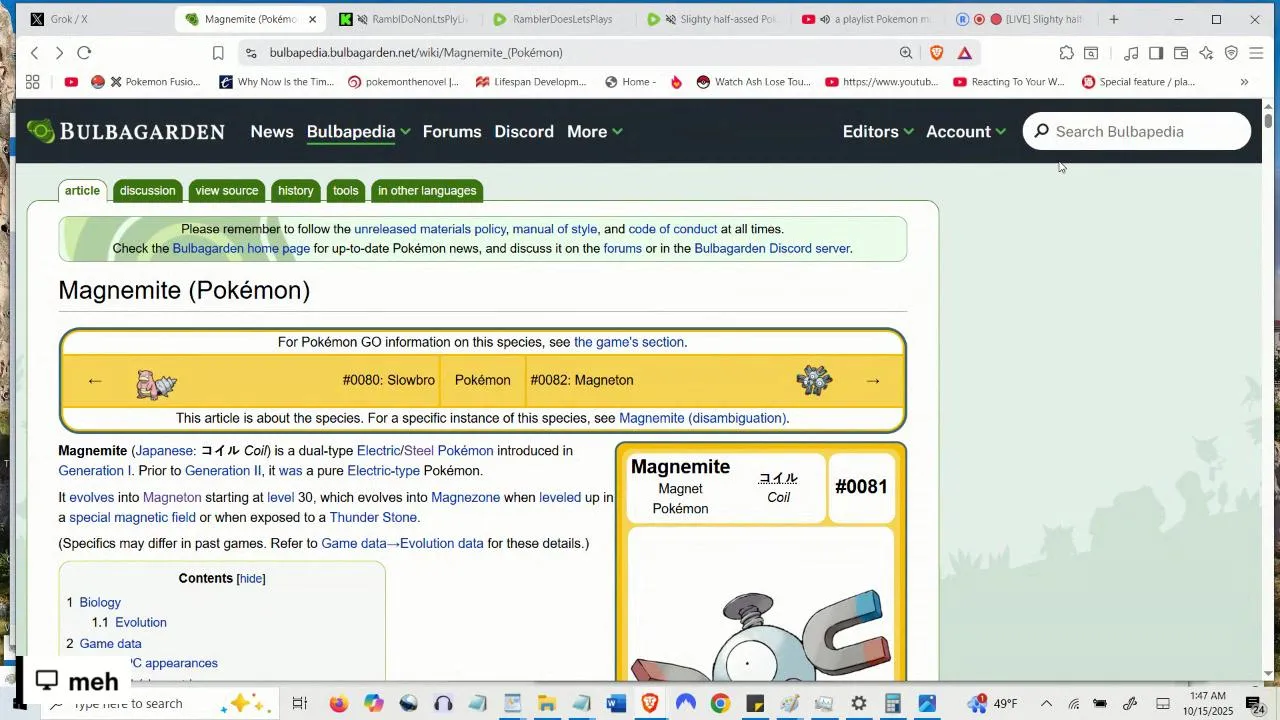Open the #0082: Magneton link

click(x=582, y=380)
